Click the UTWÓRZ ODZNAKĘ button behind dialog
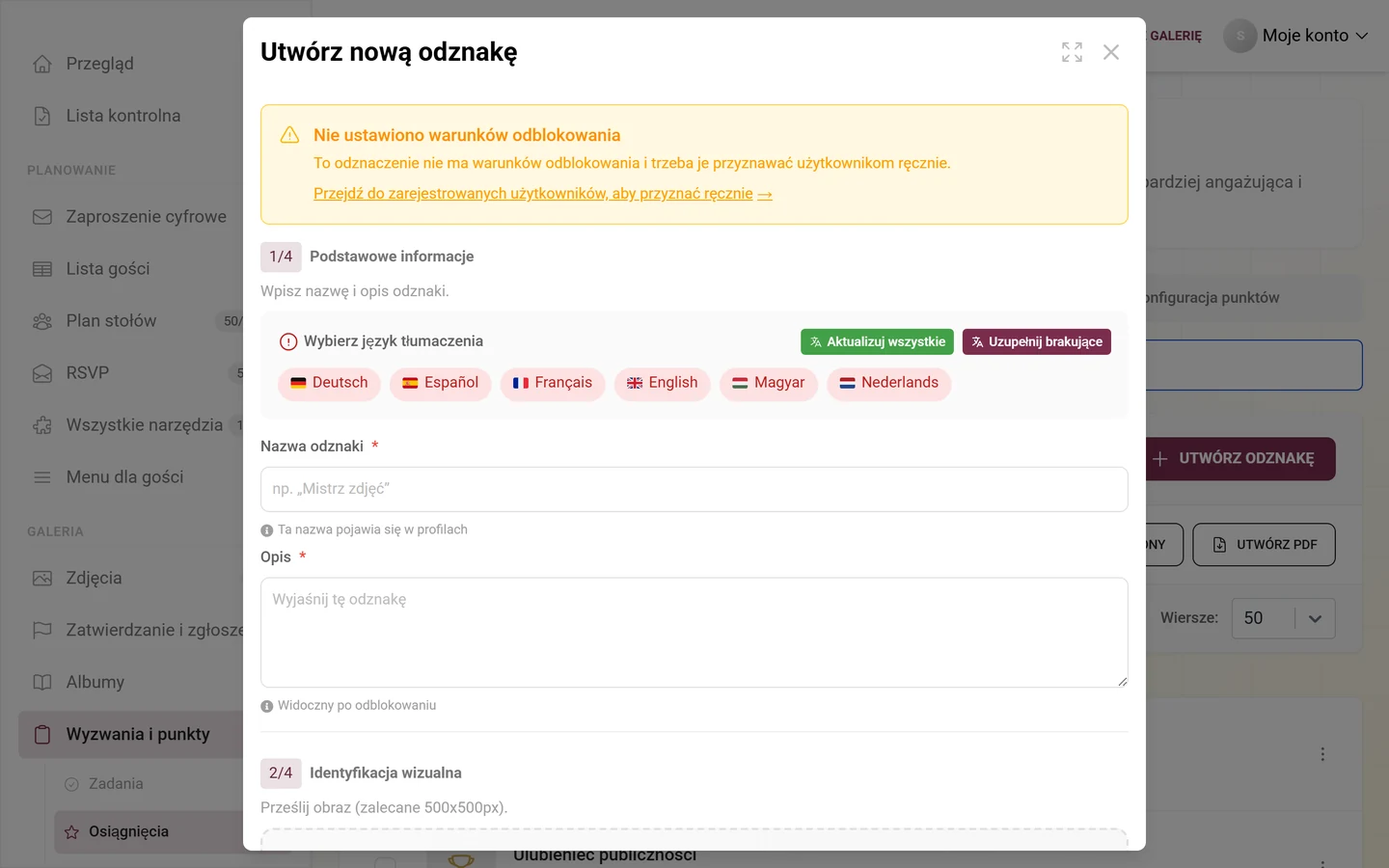 tap(1240, 459)
